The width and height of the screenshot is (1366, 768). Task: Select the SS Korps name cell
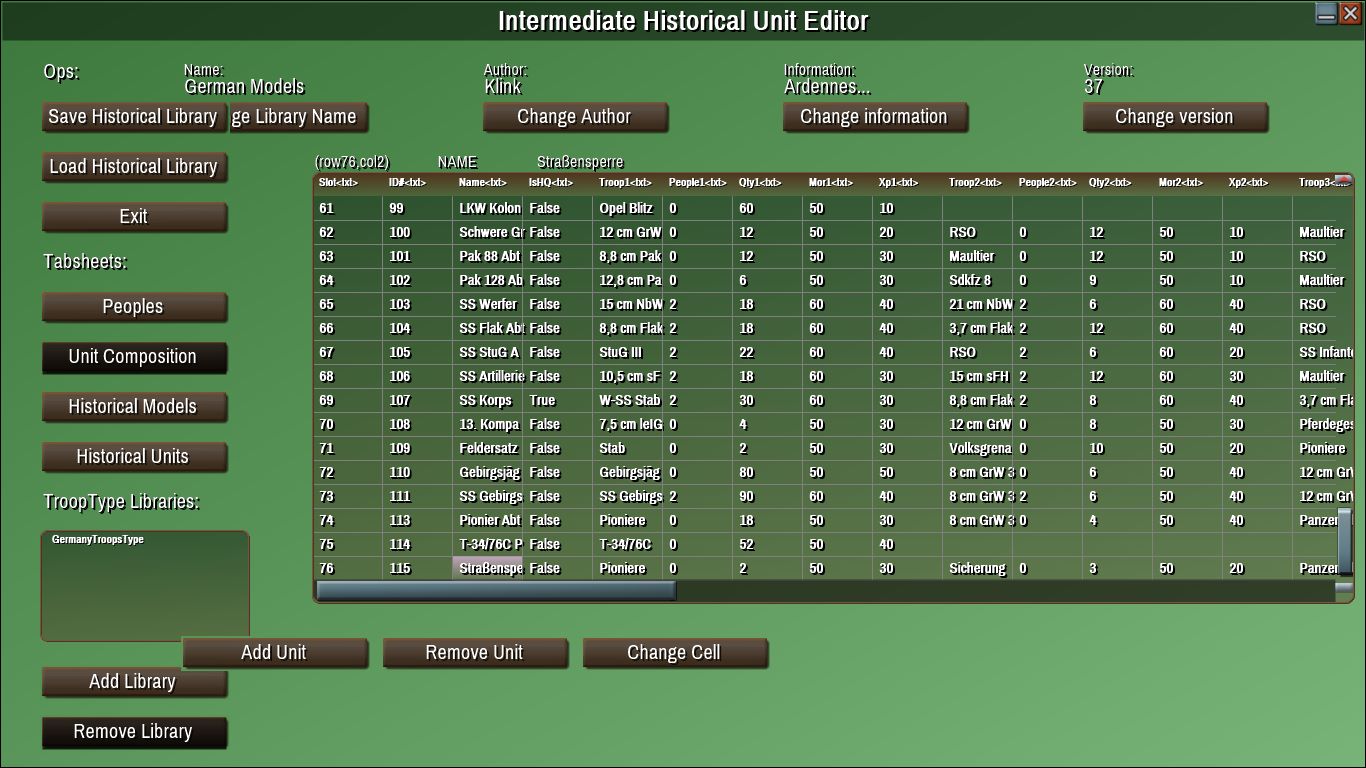coord(488,400)
